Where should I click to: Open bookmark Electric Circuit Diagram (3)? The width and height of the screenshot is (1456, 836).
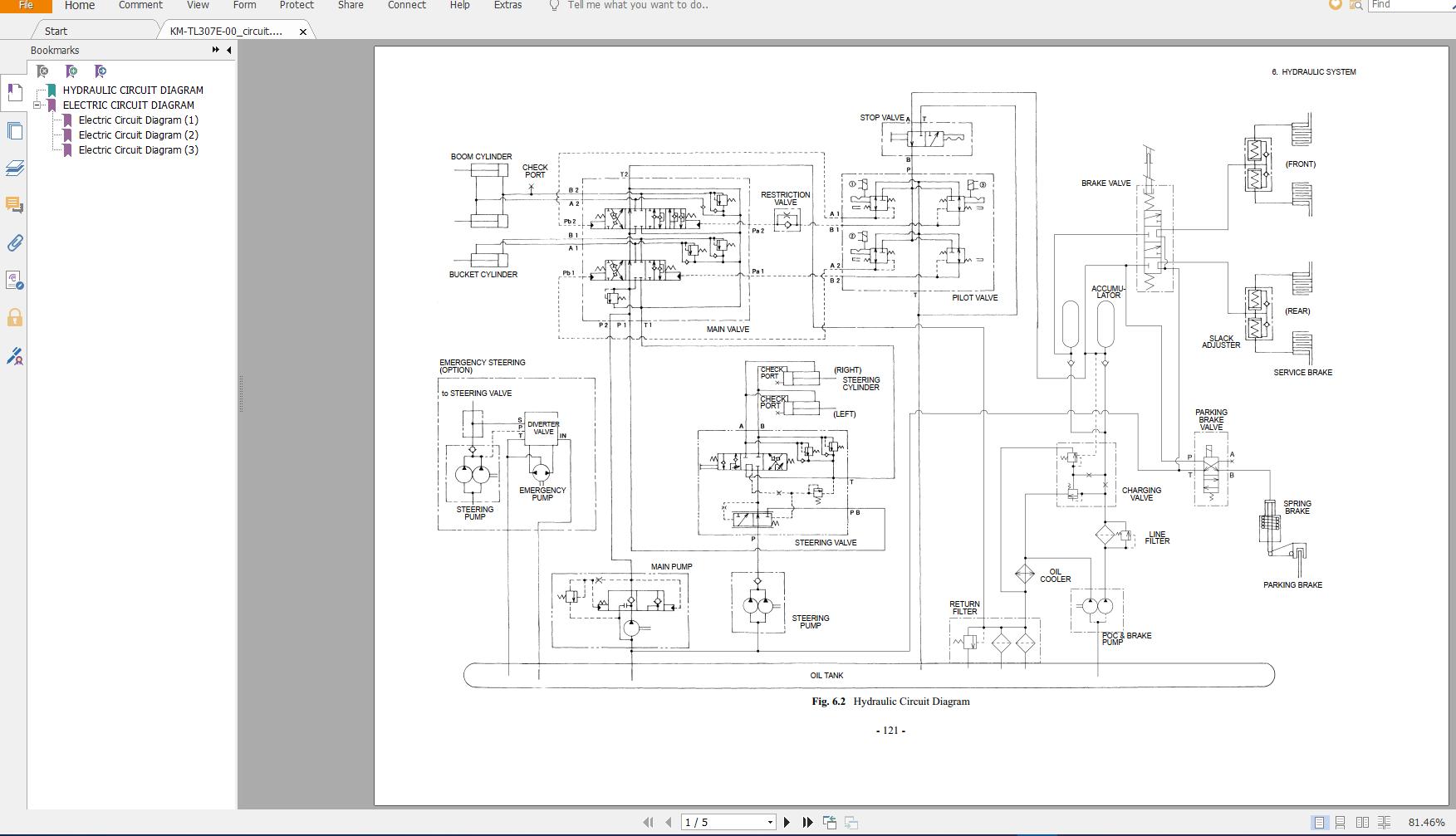click(x=139, y=150)
